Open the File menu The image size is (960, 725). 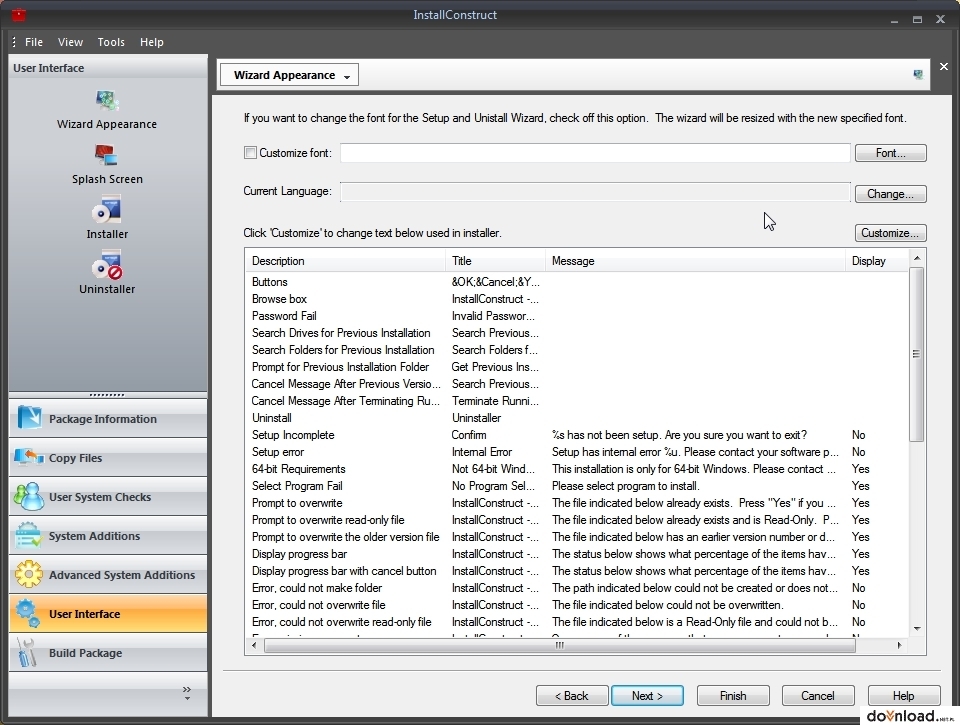[x=34, y=42]
